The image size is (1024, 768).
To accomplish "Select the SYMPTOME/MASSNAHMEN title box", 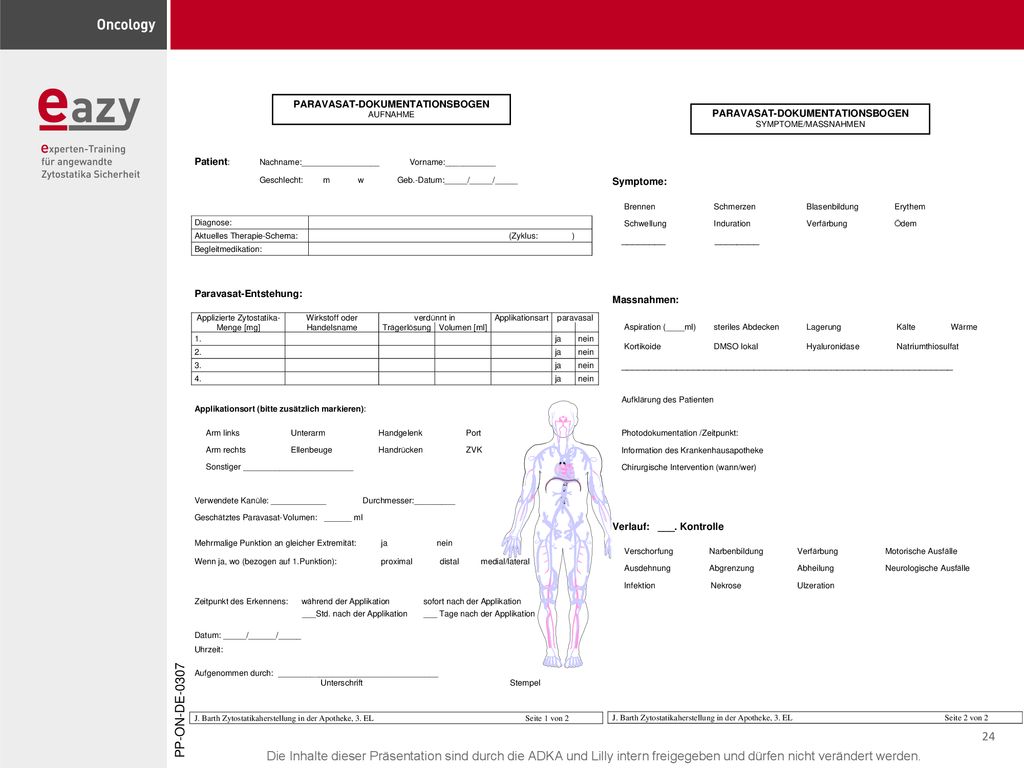I will (810, 119).
